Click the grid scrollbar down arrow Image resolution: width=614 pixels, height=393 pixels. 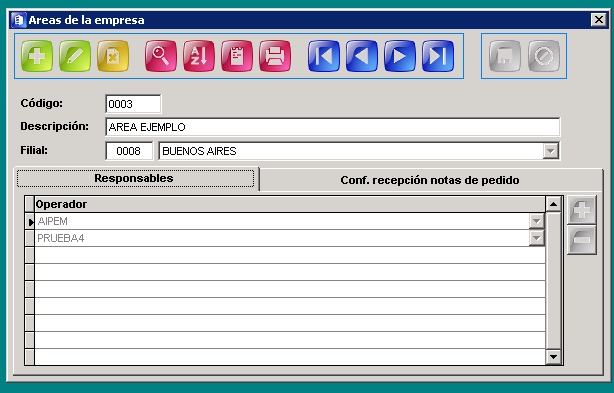[554, 357]
